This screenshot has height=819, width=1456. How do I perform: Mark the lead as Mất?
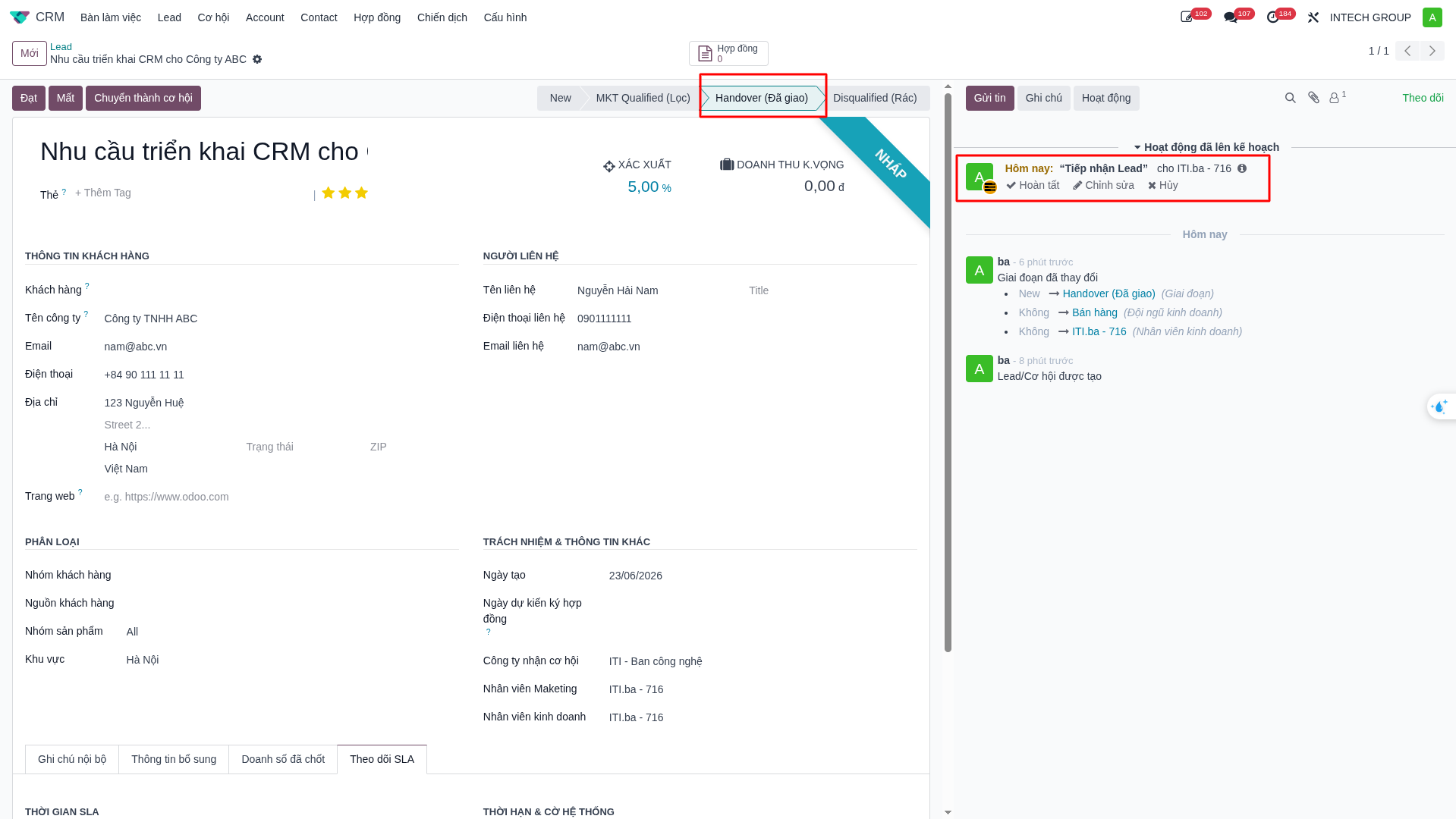pos(65,98)
